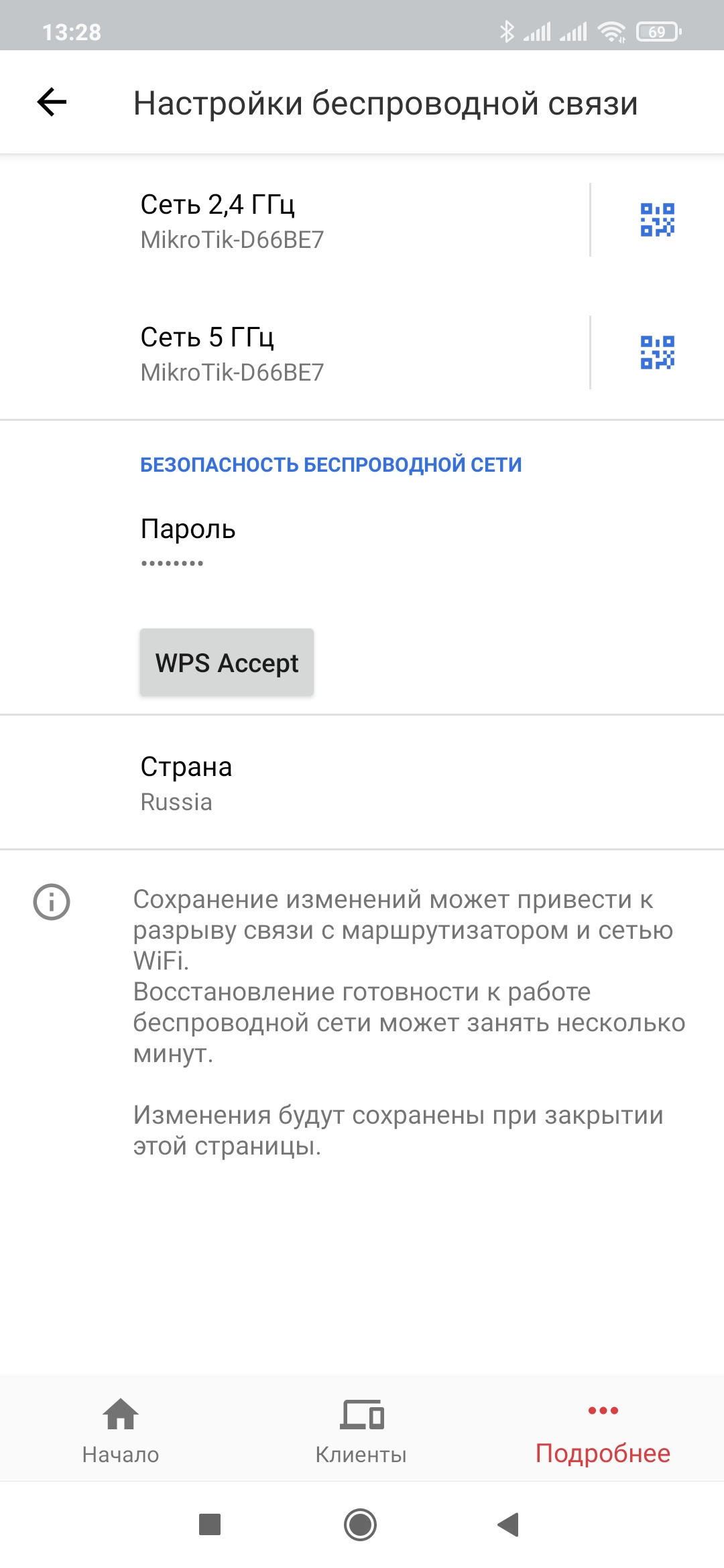724x1568 pixels.
Task: Show QR code for 2.4 GHz network
Action: pyautogui.click(x=657, y=220)
